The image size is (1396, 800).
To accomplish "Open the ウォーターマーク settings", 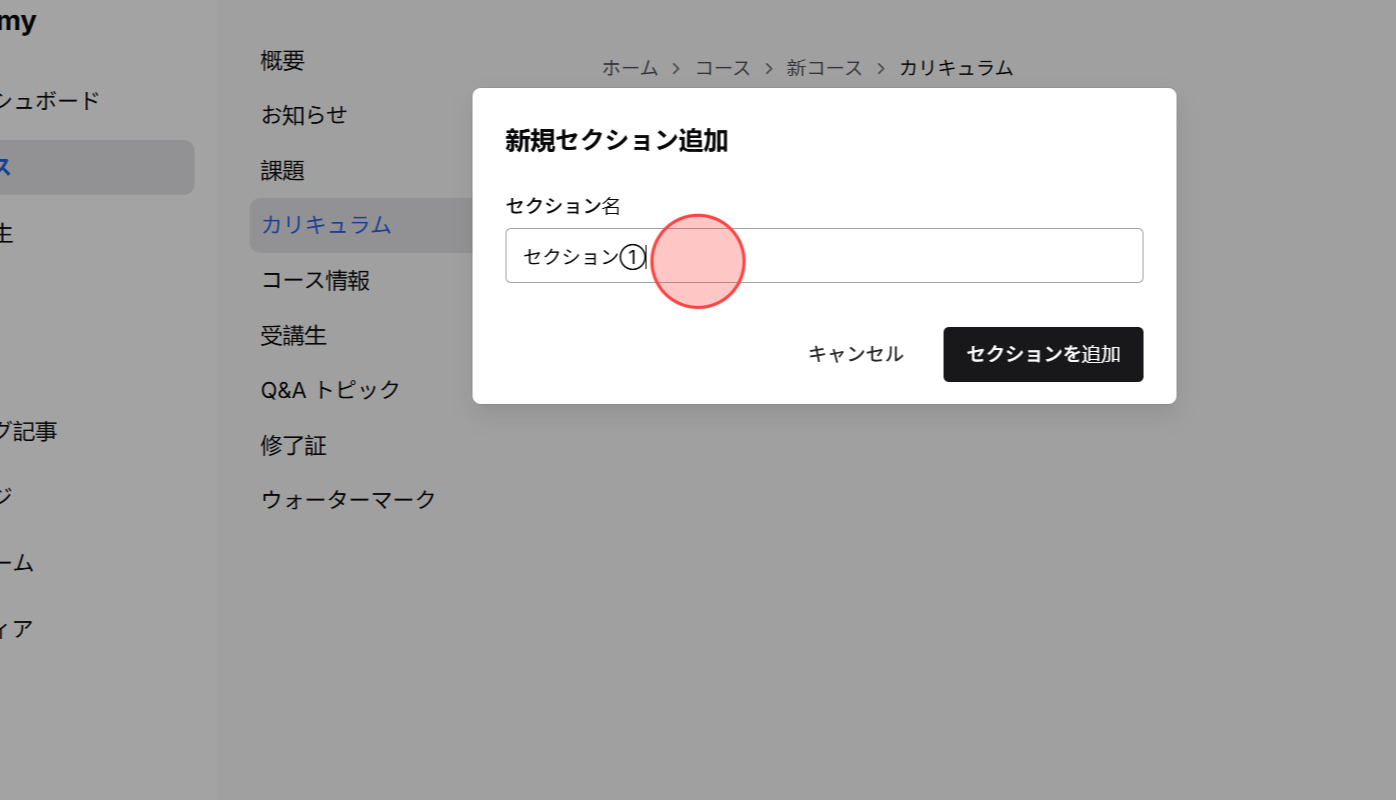I will coord(348,498).
